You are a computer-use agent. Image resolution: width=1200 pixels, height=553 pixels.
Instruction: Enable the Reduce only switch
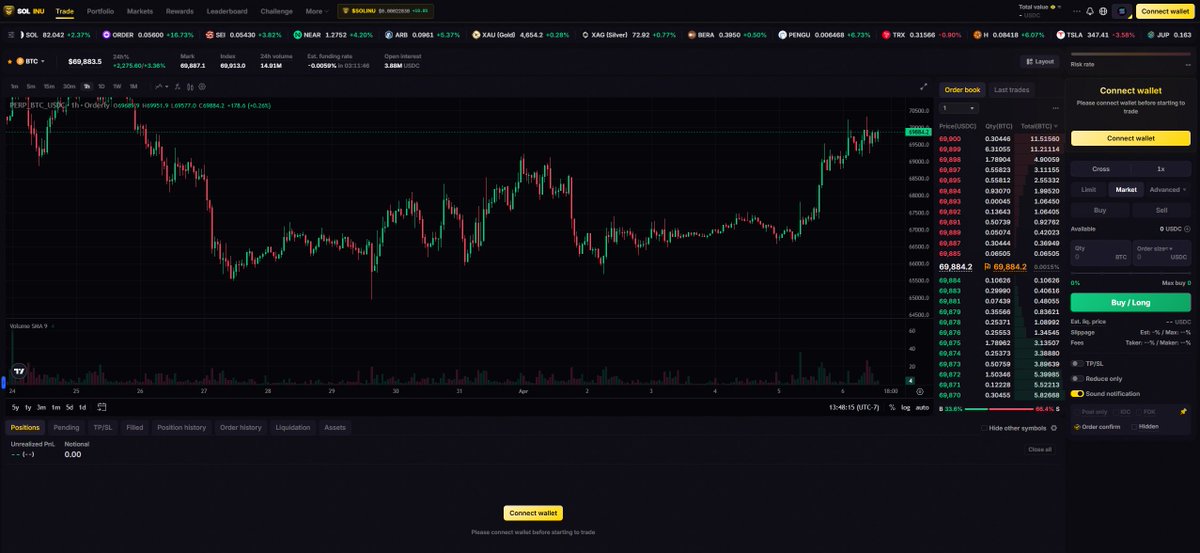(x=1076, y=378)
